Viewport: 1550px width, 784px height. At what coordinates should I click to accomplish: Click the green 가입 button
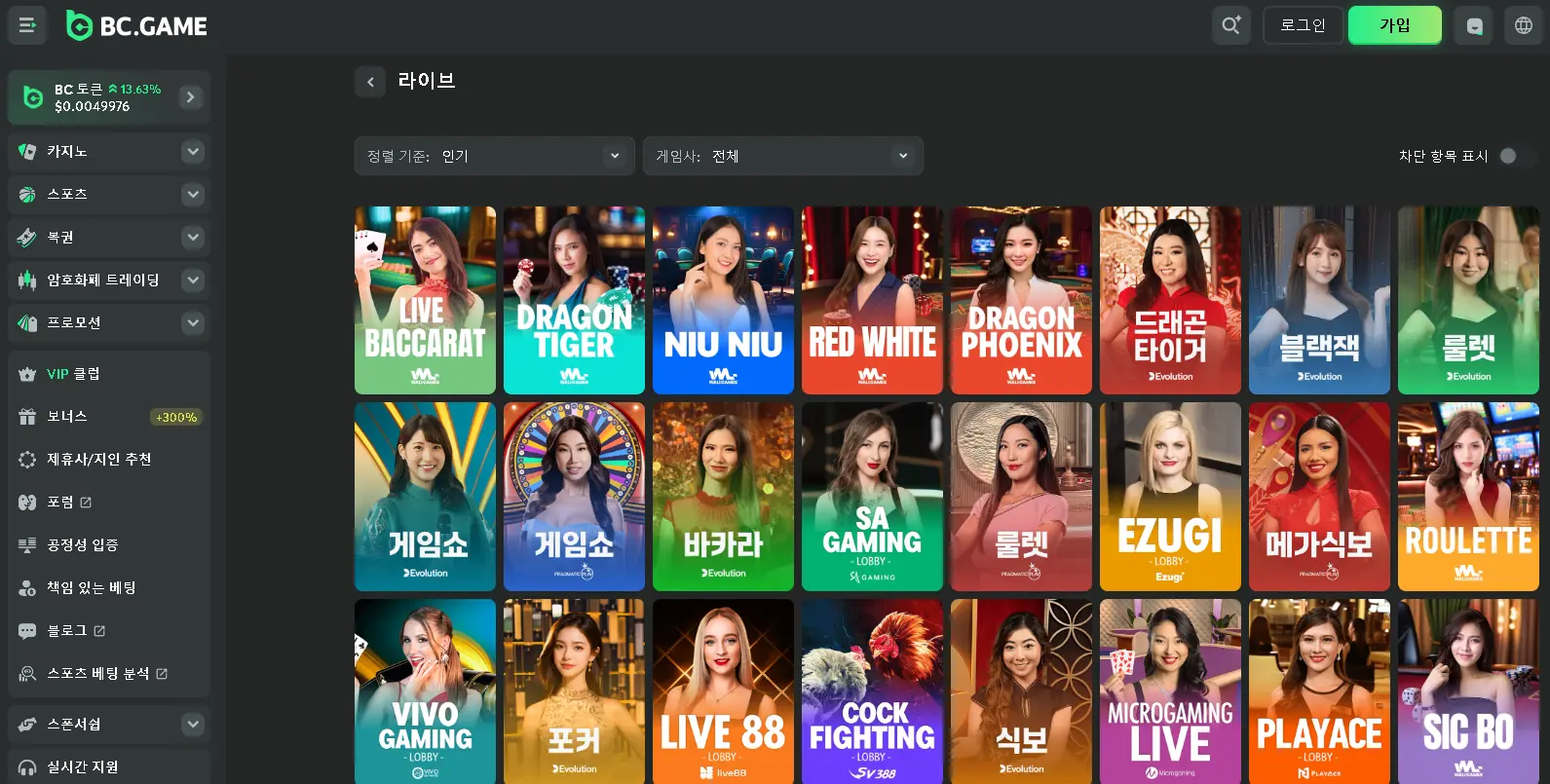pyautogui.click(x=1394, y=25)
